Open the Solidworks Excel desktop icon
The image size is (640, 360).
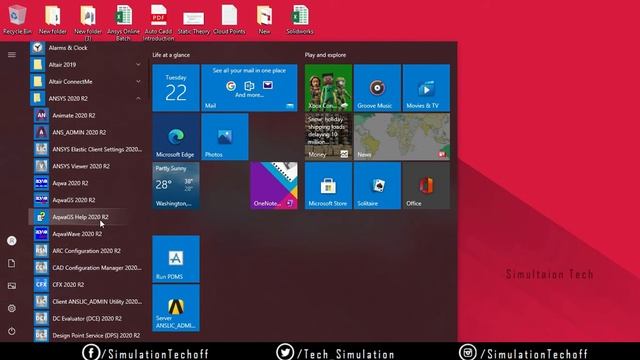pos(300,19)
